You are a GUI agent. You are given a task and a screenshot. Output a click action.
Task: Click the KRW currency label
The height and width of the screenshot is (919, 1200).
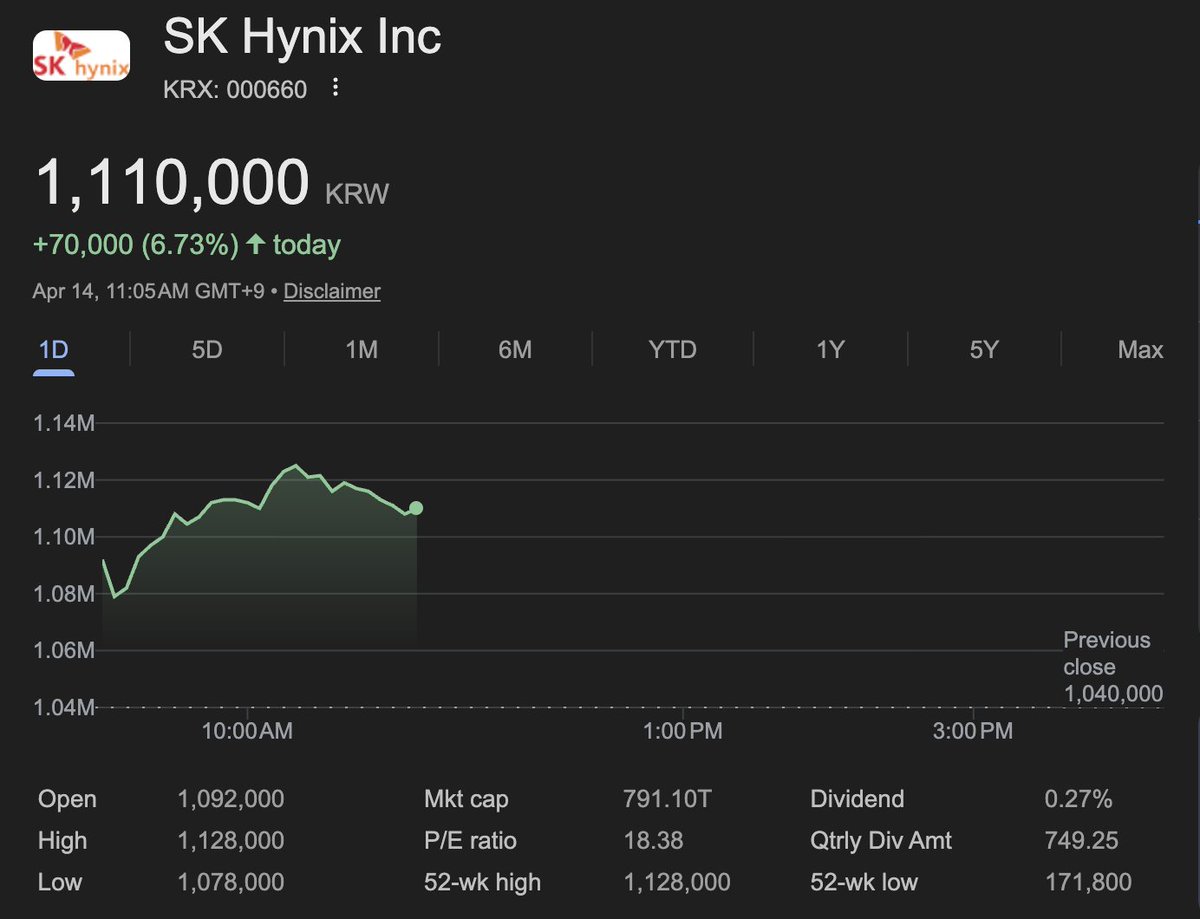357,194
